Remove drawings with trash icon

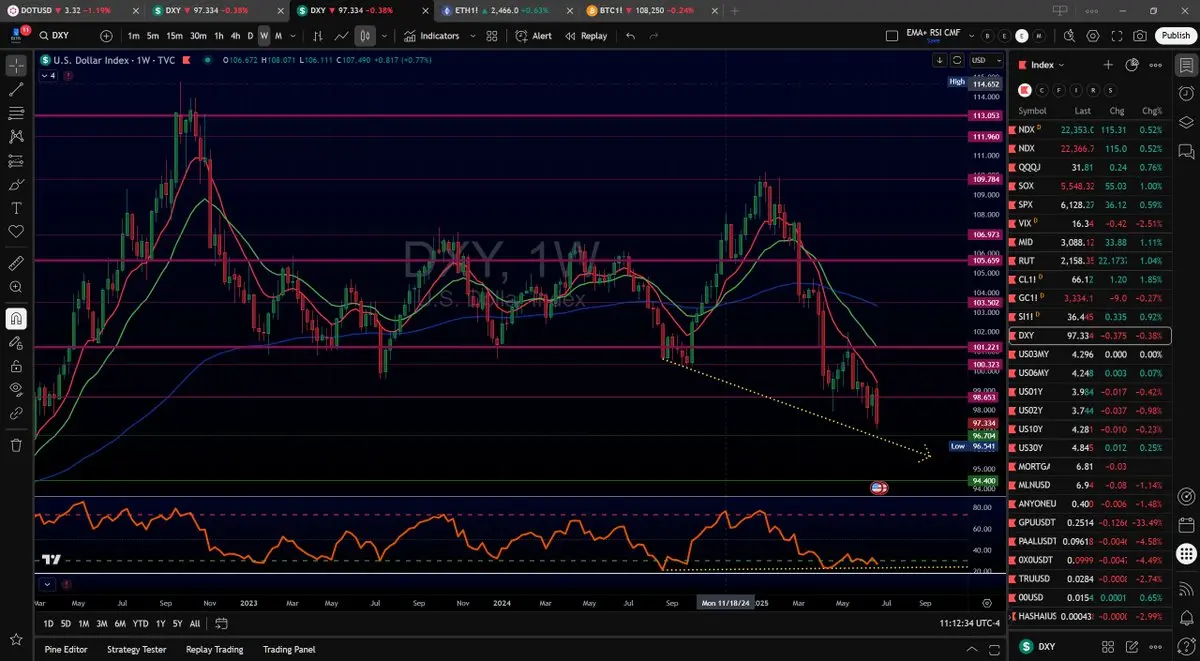click(16, 445)
